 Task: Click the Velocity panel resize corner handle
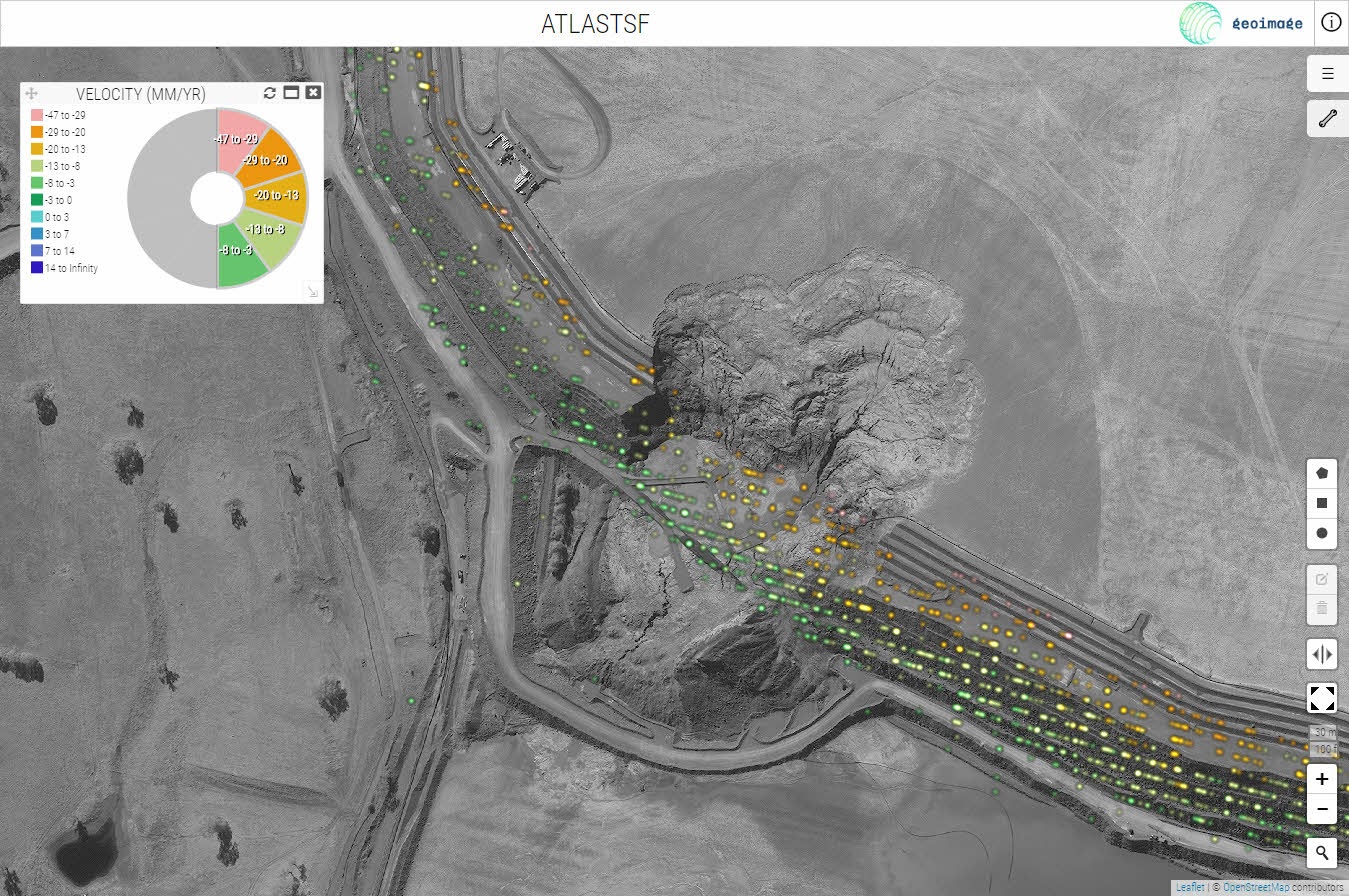[312, 291]
